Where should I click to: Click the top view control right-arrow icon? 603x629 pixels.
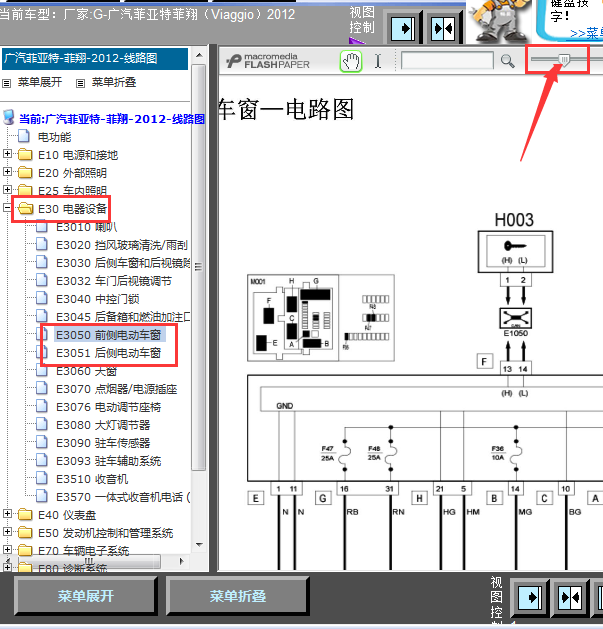pos(403,28)
